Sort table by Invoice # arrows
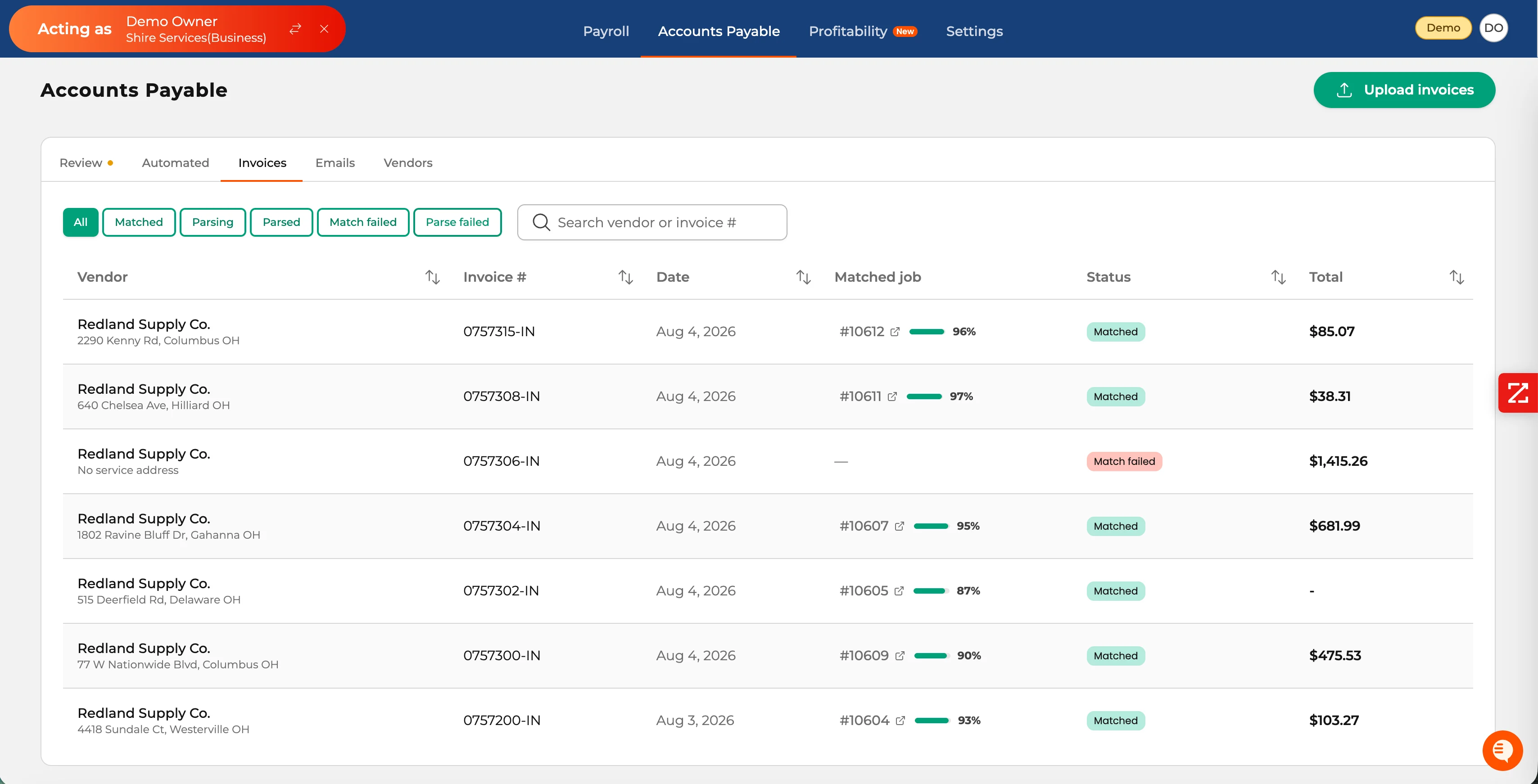The height and width of the screenshot is (784, 1538). [625, 277]
